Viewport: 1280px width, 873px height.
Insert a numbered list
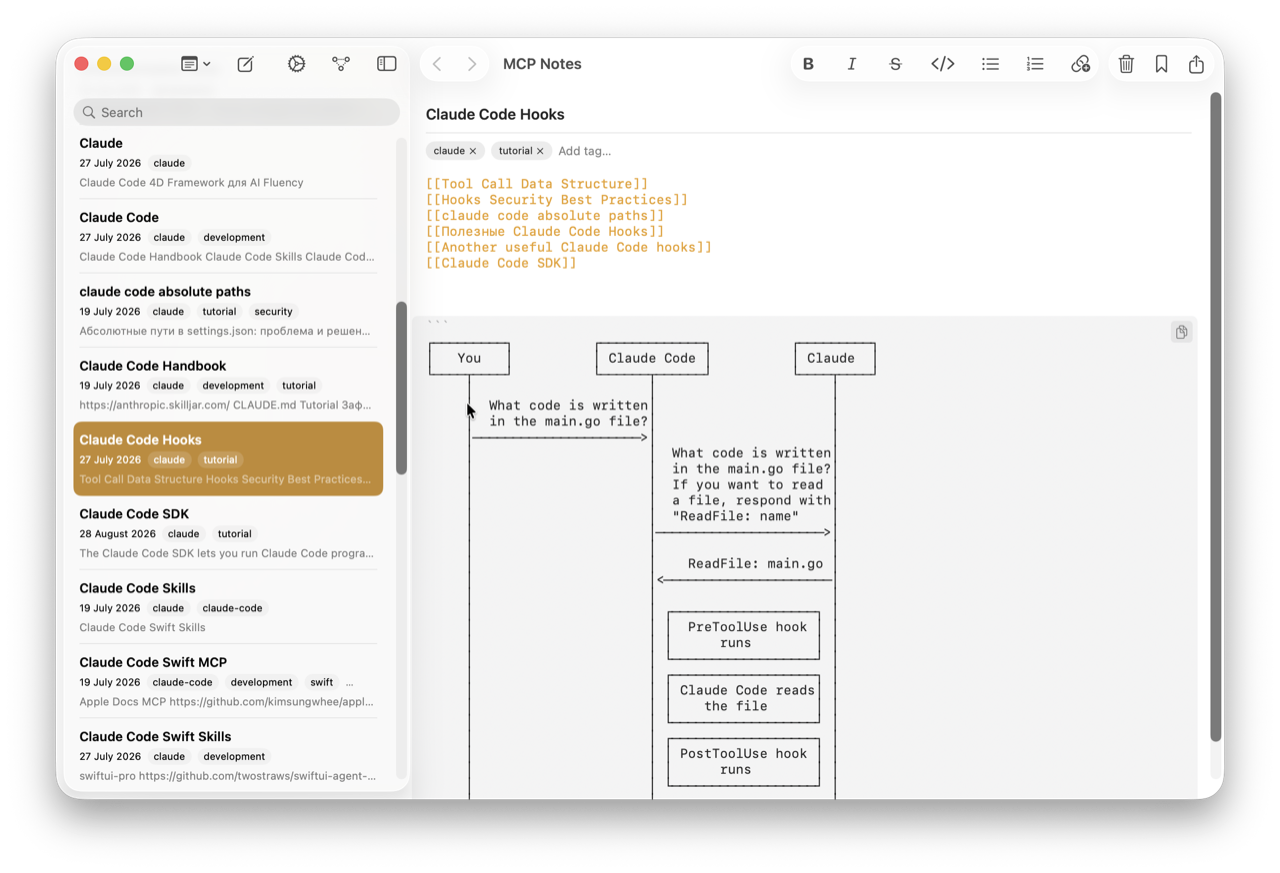coord(1035,64)
